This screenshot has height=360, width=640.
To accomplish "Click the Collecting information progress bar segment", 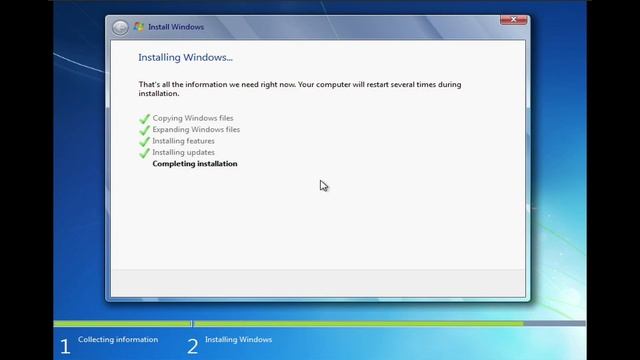I will tap(122, 324).
